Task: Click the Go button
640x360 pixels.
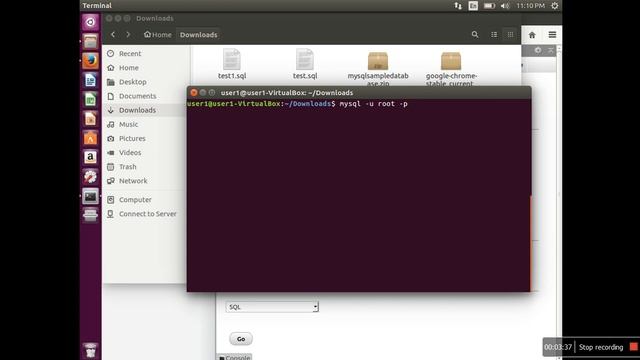Action: [x=241, y=339]
